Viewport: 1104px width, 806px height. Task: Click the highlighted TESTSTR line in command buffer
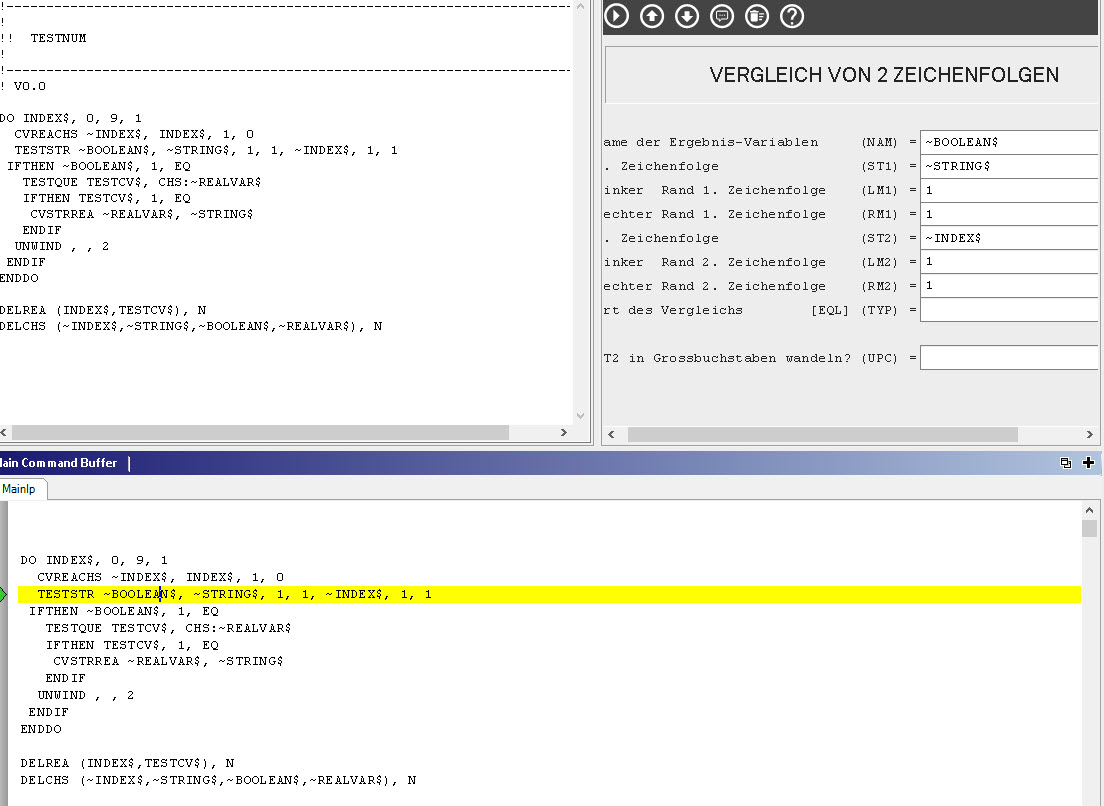[549, 595]
